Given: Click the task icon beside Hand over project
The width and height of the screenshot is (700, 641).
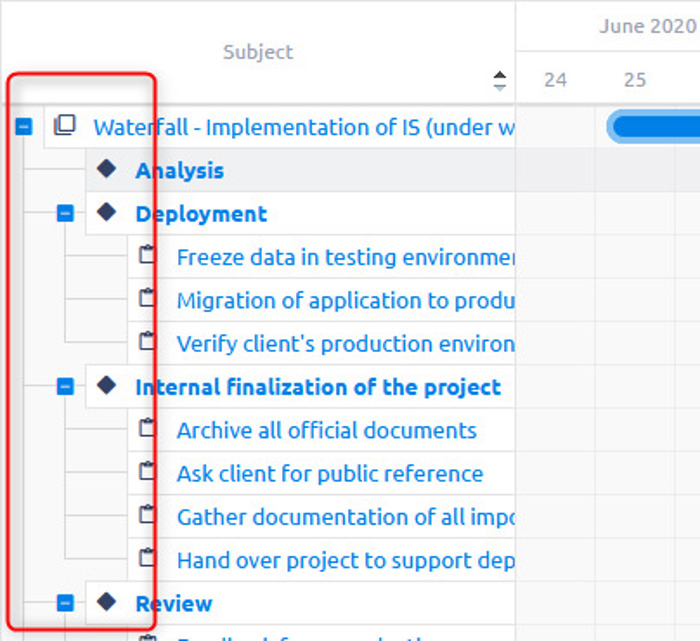Looking at the screenshot, I should coord(148,558).
